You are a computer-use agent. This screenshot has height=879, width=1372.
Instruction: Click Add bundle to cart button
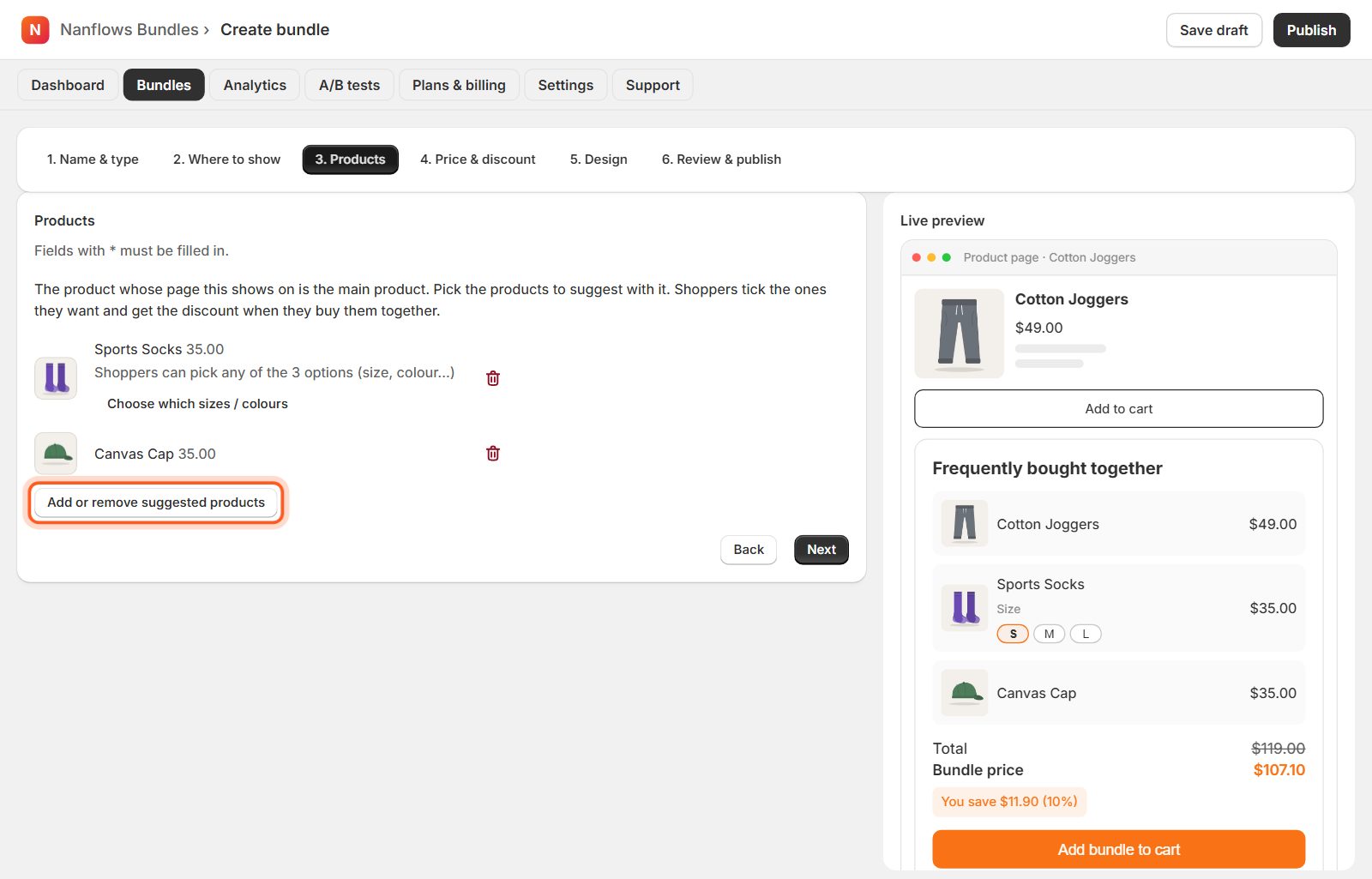click(x=1119, y=849)
